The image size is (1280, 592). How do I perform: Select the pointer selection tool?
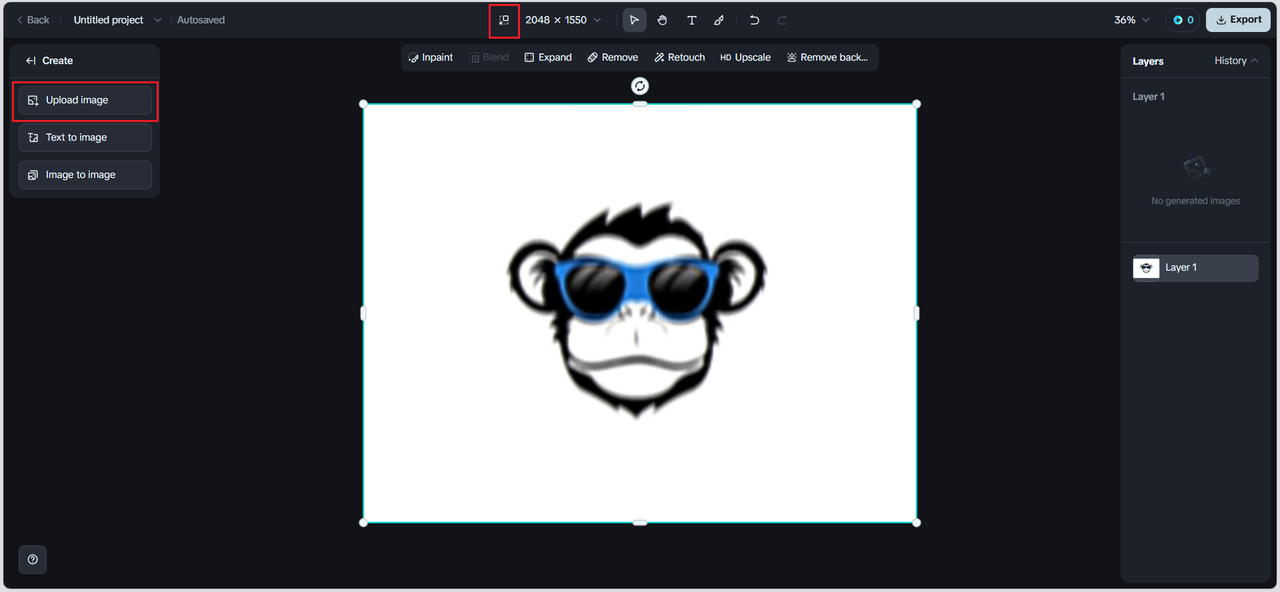[x=634, y=20]
